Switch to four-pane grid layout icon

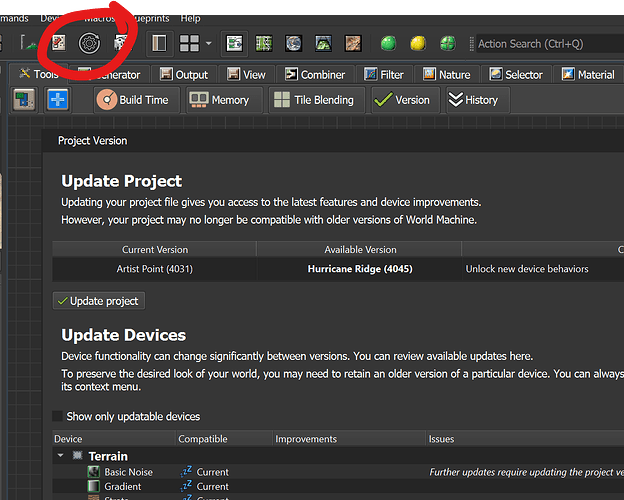tap(189, 43)
